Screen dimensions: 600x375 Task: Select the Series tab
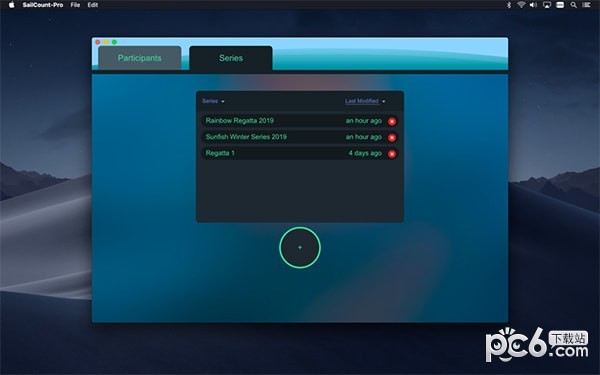point(231,58)
